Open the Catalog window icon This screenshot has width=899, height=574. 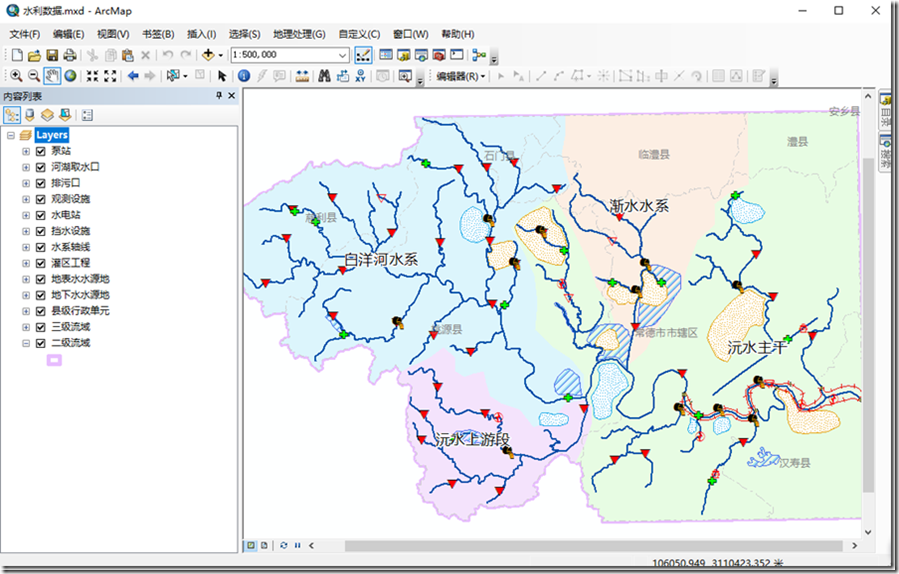(x=404, y=55)
